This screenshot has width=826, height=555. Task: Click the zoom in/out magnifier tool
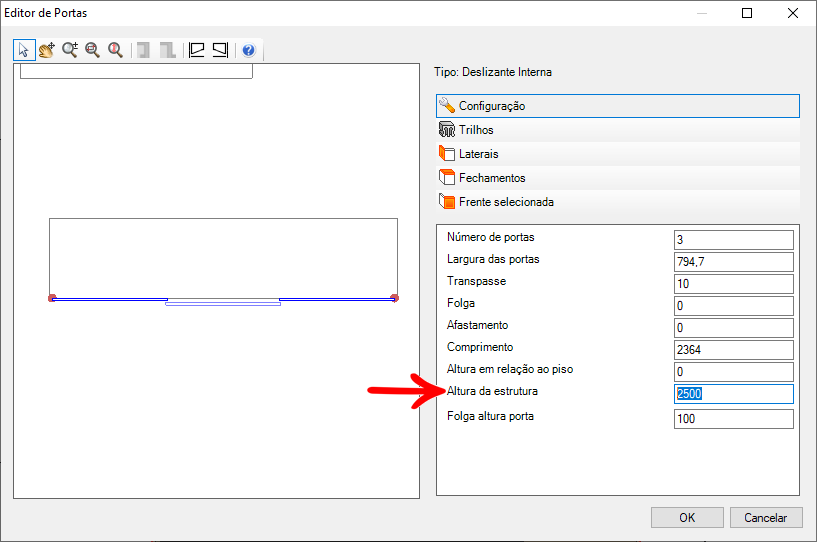tap(70, 50)
